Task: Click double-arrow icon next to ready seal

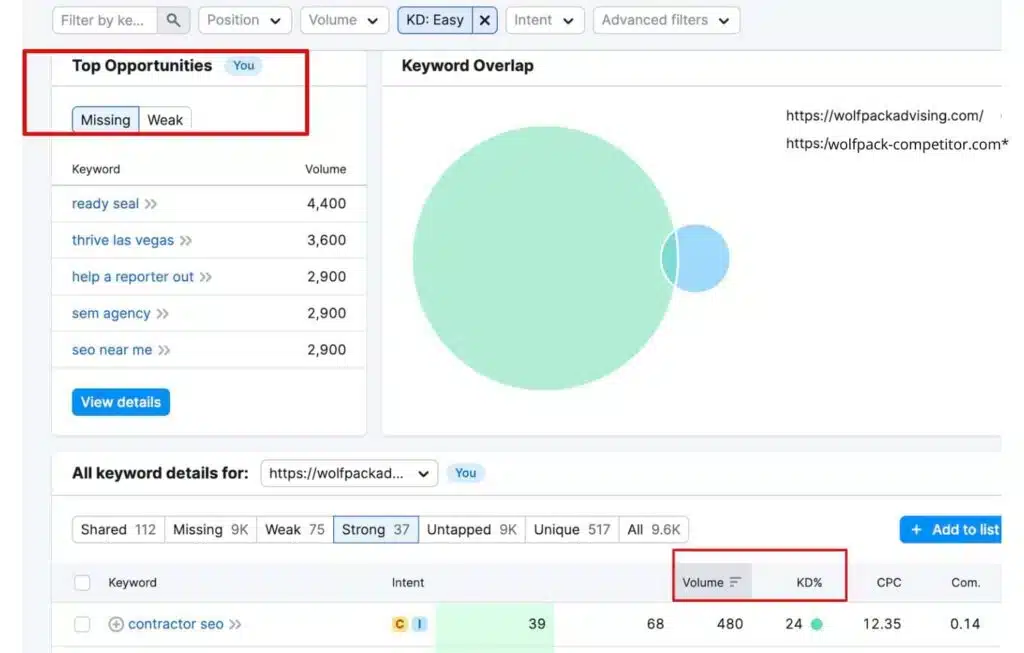Action: click(151, 204)
